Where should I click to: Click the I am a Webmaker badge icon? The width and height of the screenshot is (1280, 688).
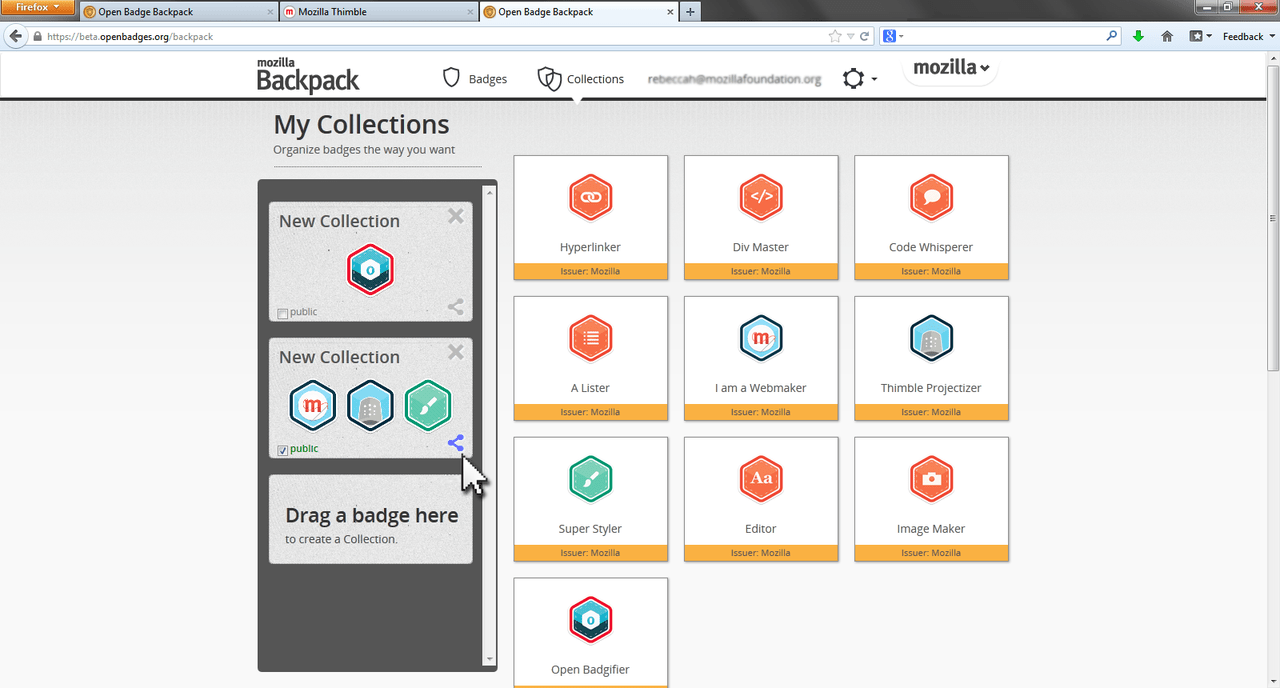[760, 338]
